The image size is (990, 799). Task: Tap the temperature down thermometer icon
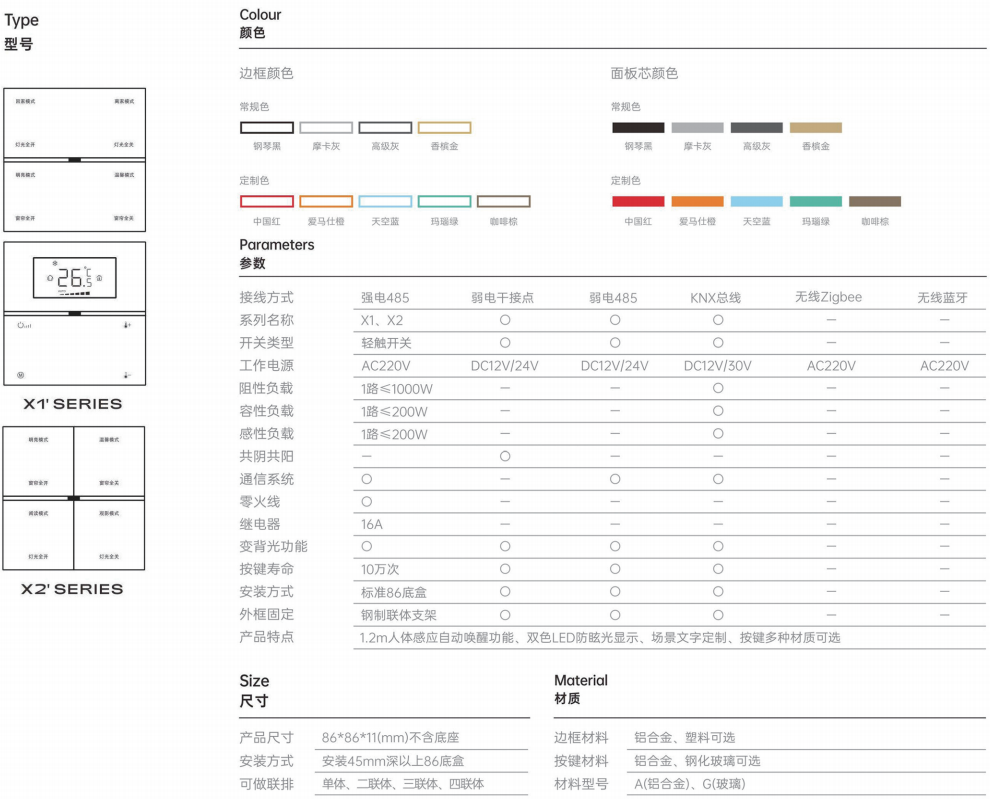click(x=127, y=375)
